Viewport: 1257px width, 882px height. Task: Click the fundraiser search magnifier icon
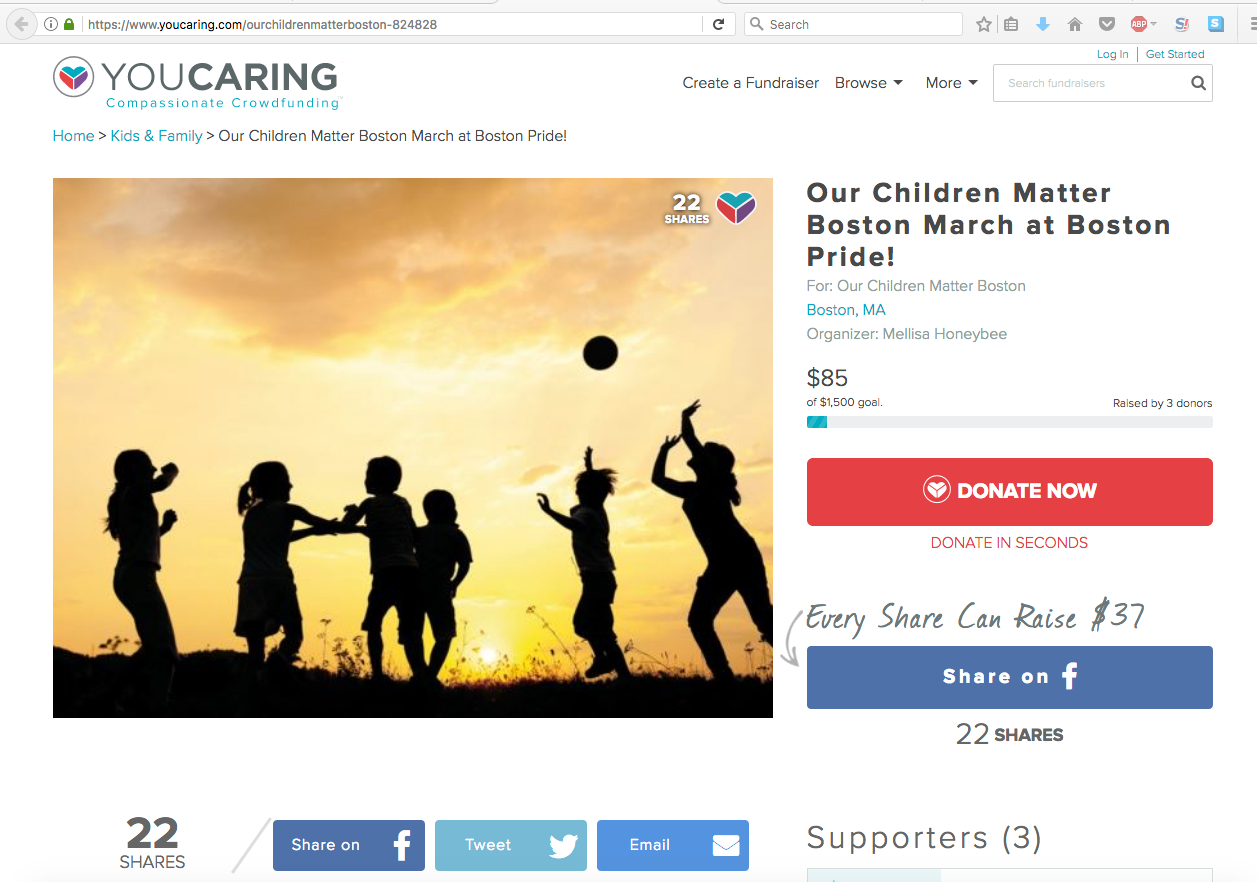(1198, 83)
